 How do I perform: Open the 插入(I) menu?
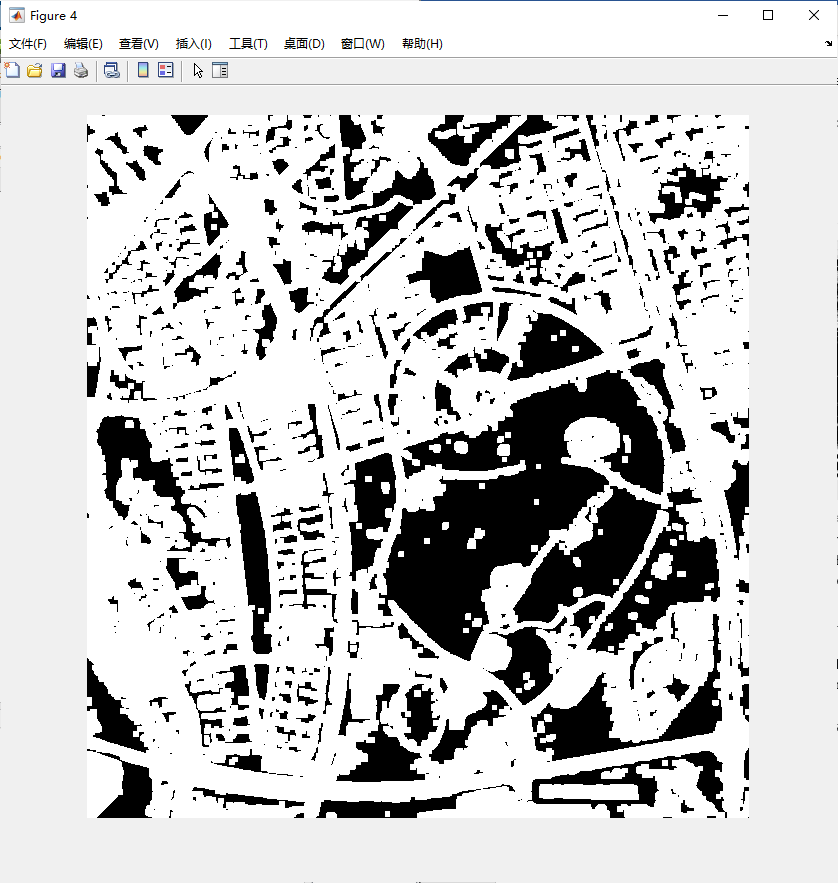[x=193, y=44]
